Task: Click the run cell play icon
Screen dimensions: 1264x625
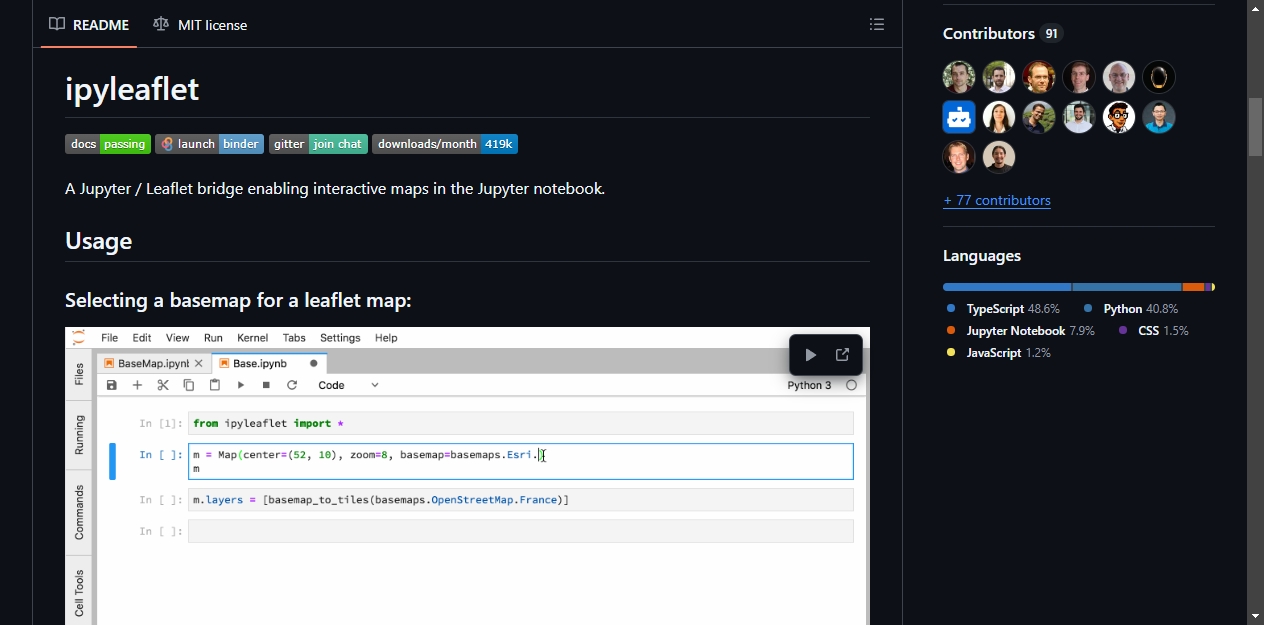Action: coord(241,385)
